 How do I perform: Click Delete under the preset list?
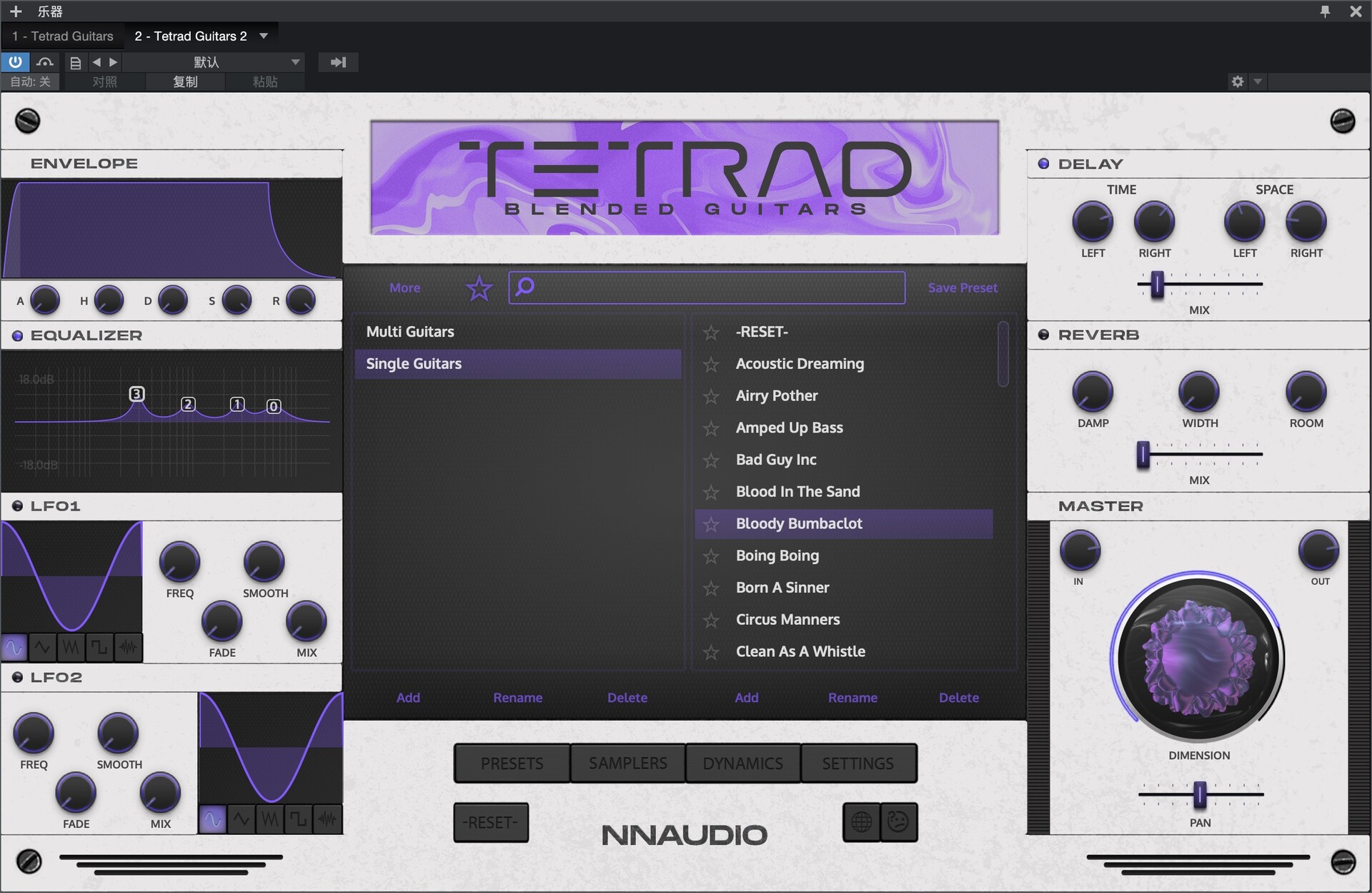click(959, 698)
